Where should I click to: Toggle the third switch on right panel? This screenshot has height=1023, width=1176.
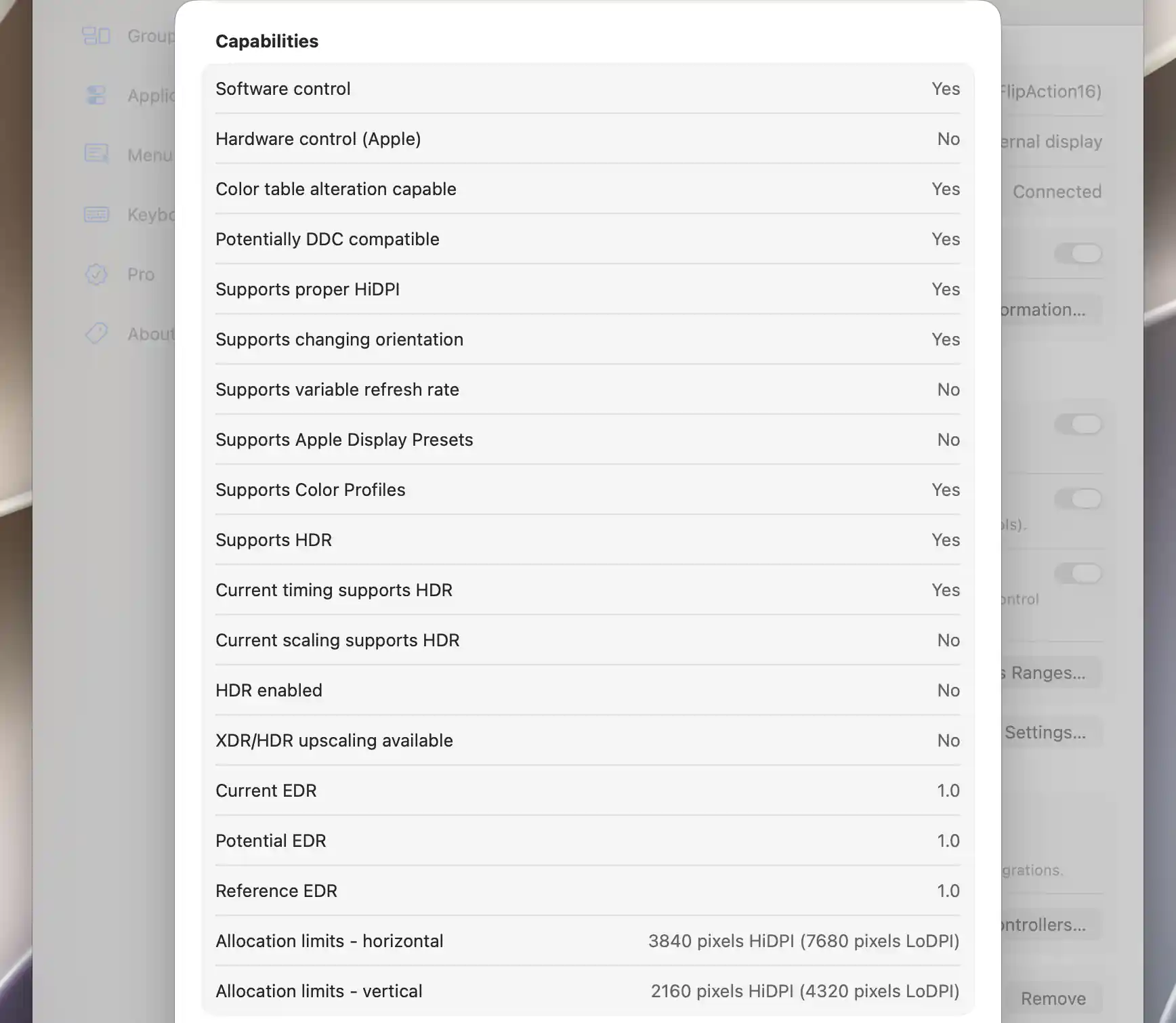coord(1078,499)
